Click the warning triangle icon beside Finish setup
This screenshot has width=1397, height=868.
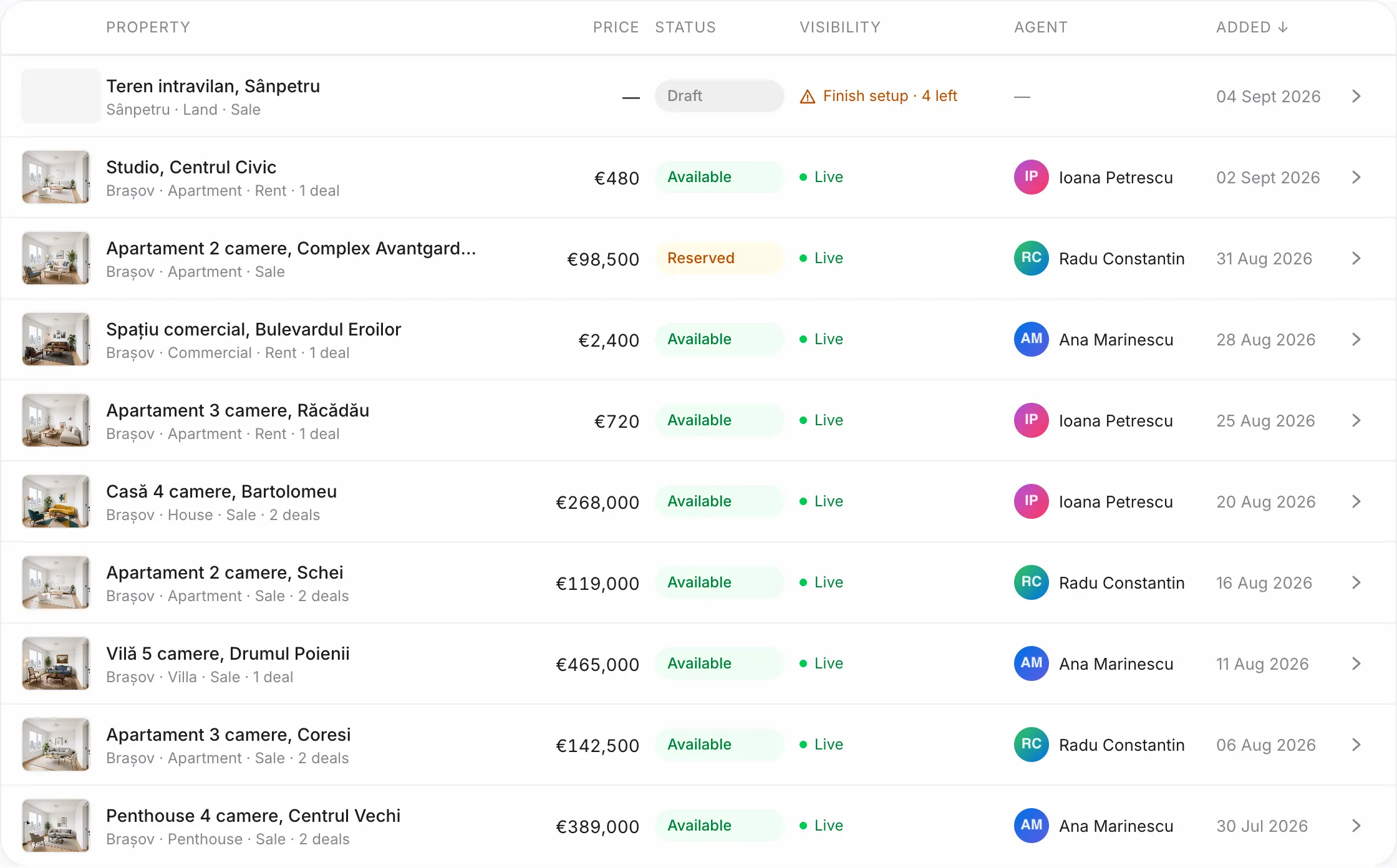pyautogui.click(x=808, y=97)
